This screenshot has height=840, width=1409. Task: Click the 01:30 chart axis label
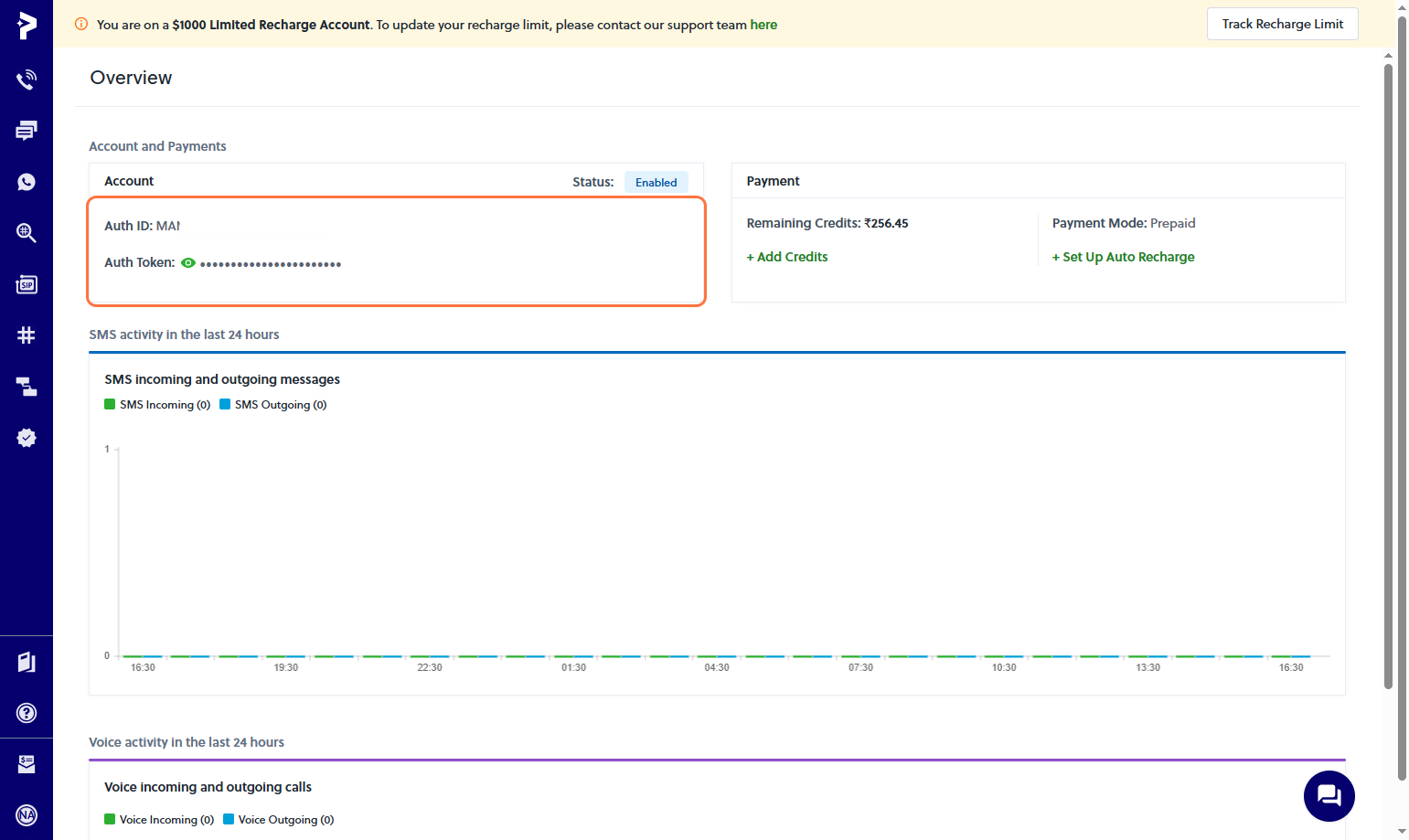pos(573,667)
